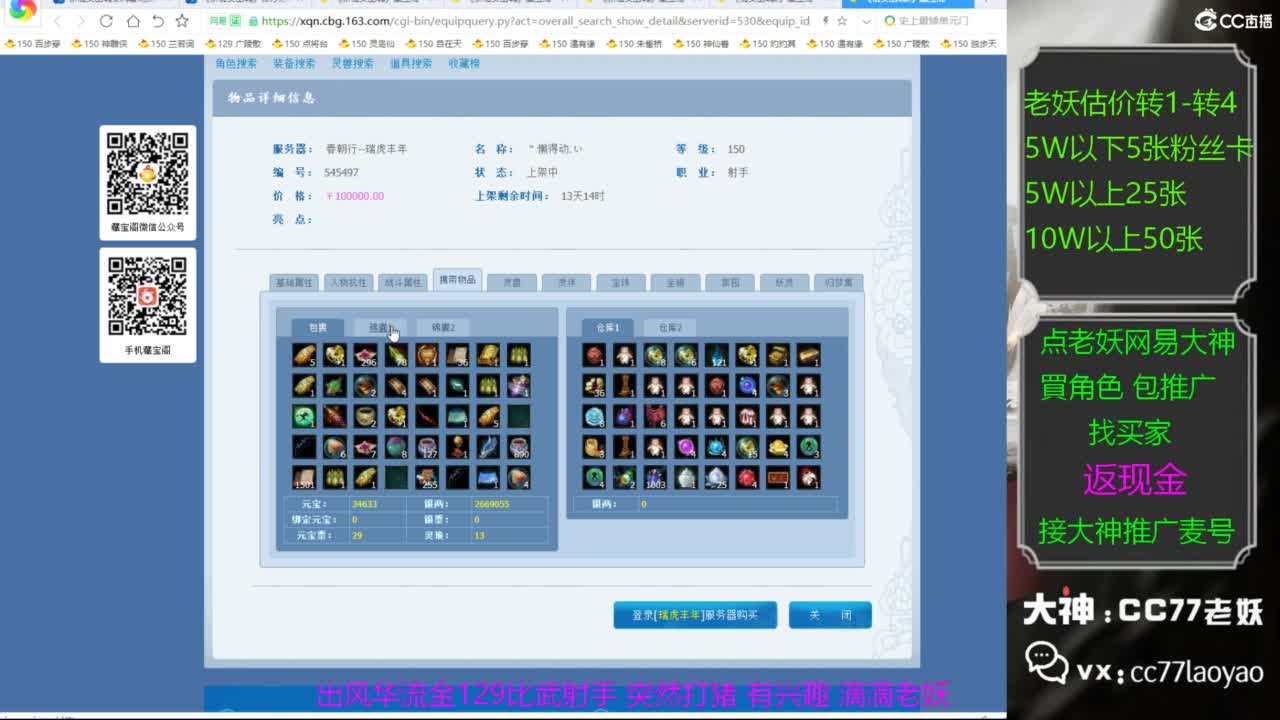Select the round orb bag item with count 8
This screenshot has width=1280, height=720.
pyautogui.click(x=396, y=447)
